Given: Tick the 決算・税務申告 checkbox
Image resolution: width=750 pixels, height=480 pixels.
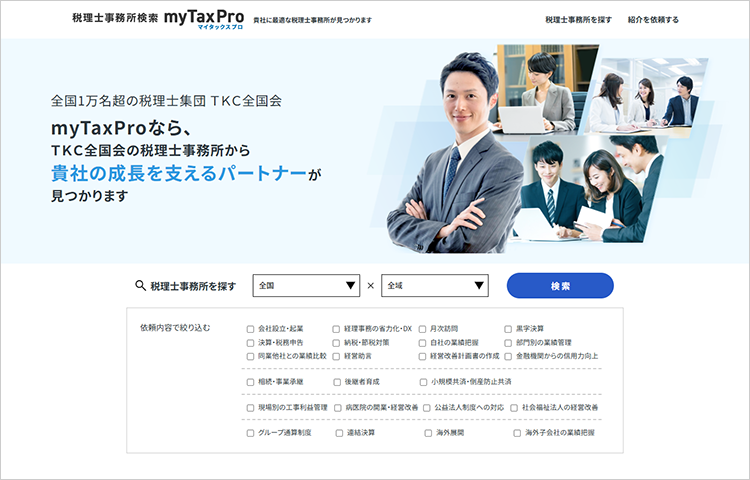Looking at the screenshot, I should 250,343.
